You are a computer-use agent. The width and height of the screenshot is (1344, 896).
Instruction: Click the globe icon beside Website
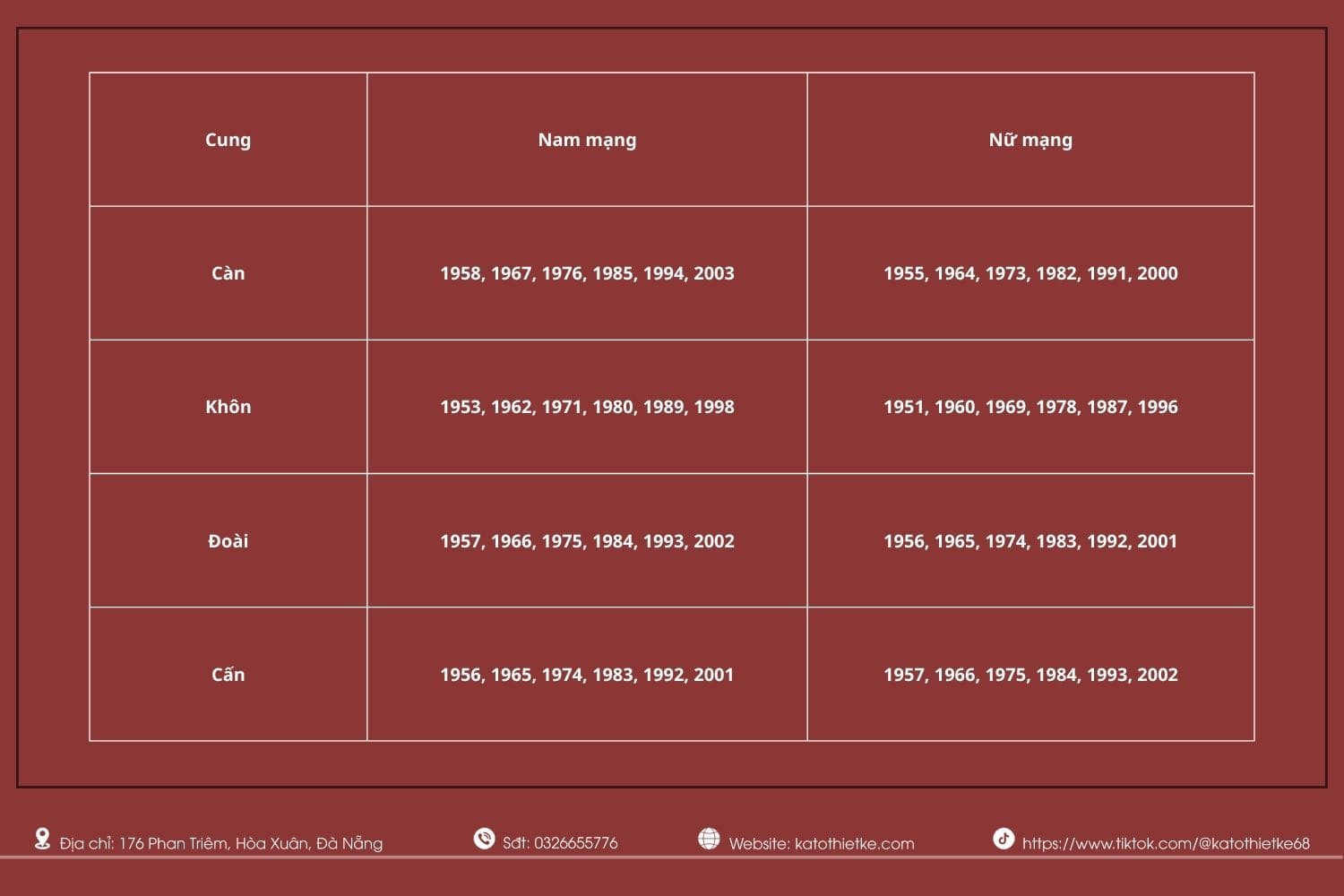[709, 839]
